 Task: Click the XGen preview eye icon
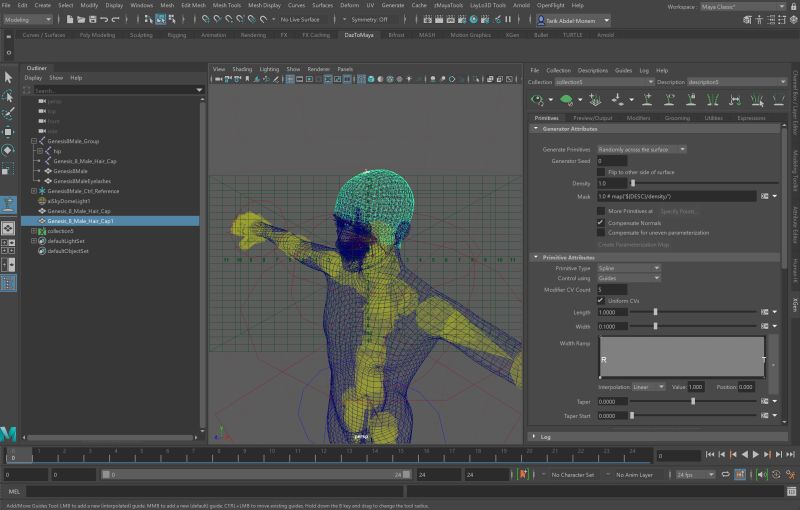click(x=537, y=99)
